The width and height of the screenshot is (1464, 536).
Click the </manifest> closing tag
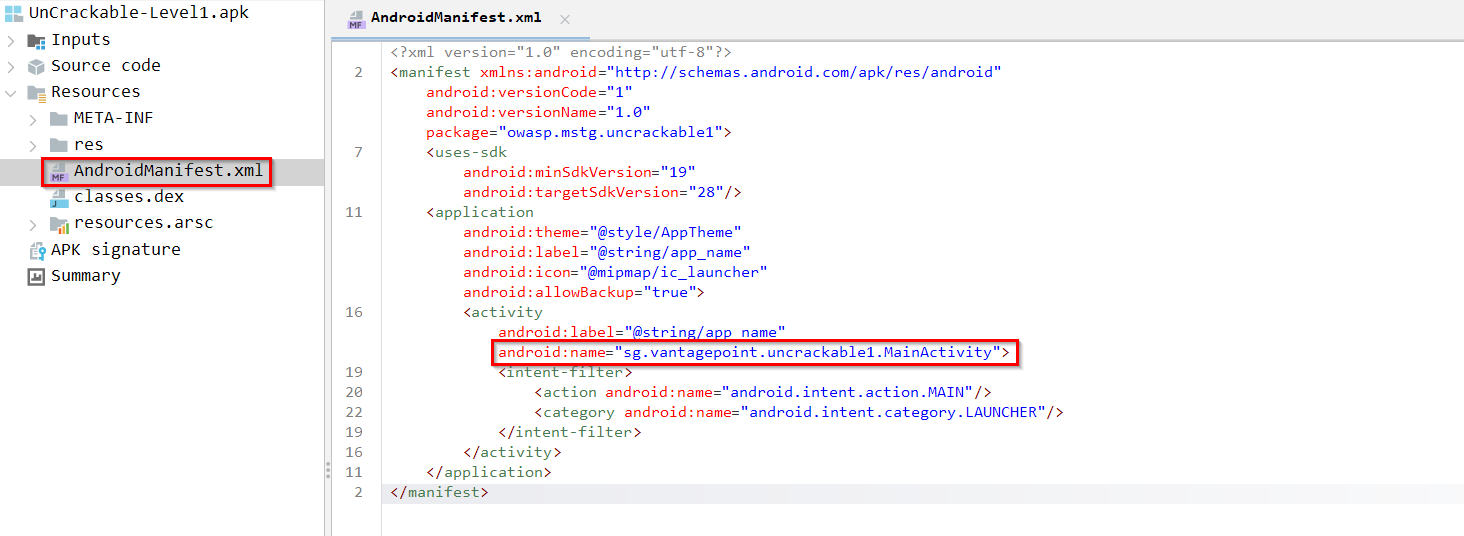coord(439,492)
